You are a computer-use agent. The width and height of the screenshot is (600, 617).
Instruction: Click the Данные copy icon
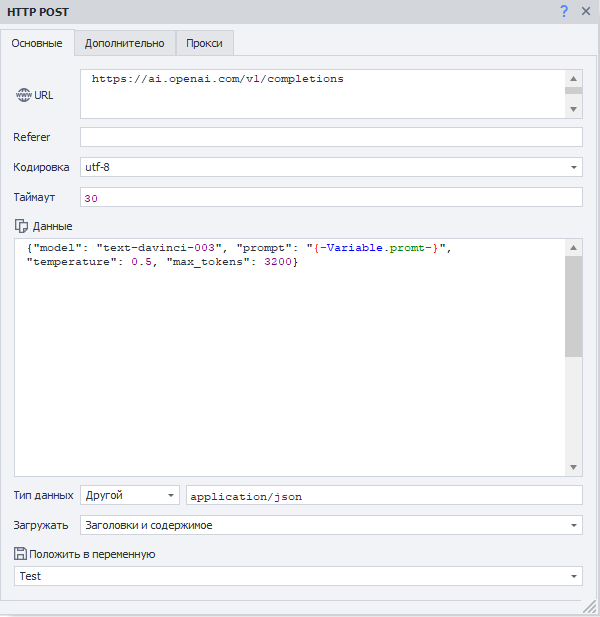21,226
